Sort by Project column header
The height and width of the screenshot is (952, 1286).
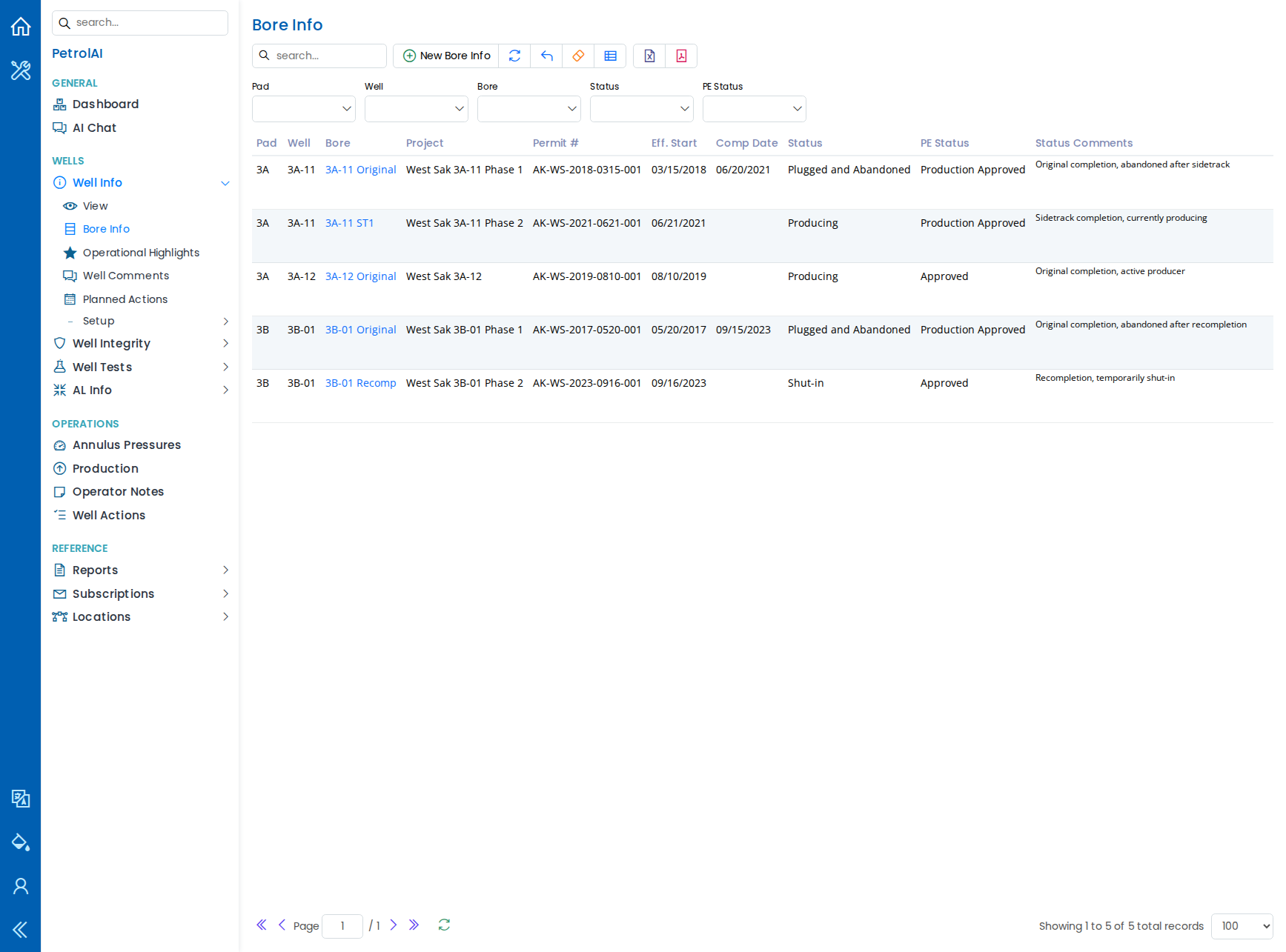[x=425, y=143]
